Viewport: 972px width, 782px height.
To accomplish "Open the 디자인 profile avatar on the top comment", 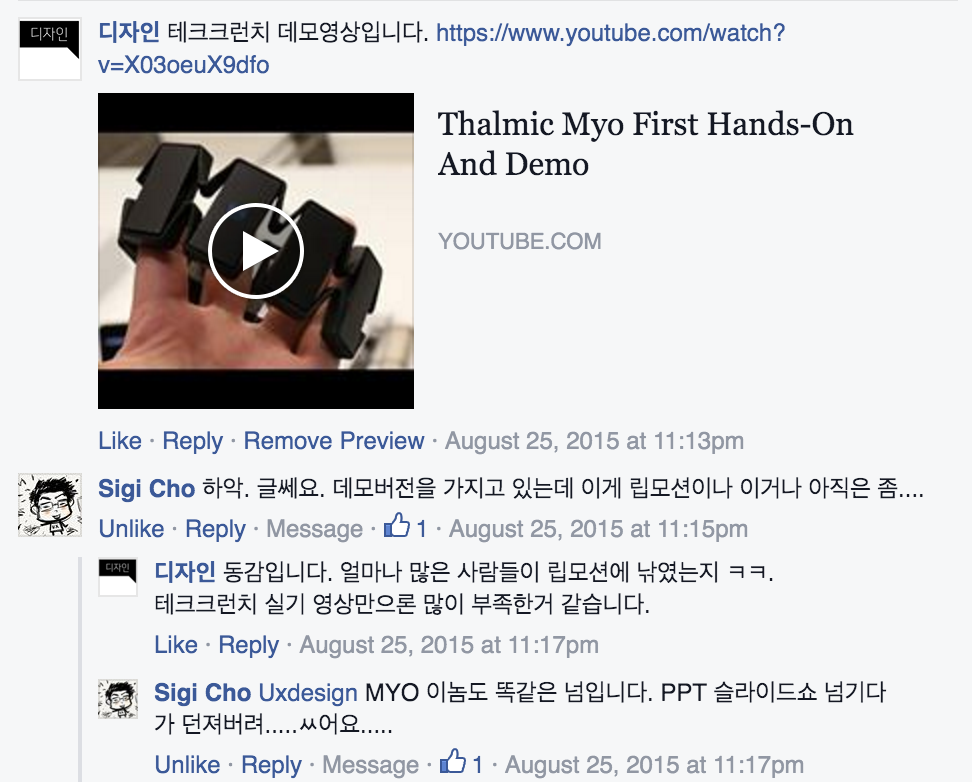I will pos(50,49).
